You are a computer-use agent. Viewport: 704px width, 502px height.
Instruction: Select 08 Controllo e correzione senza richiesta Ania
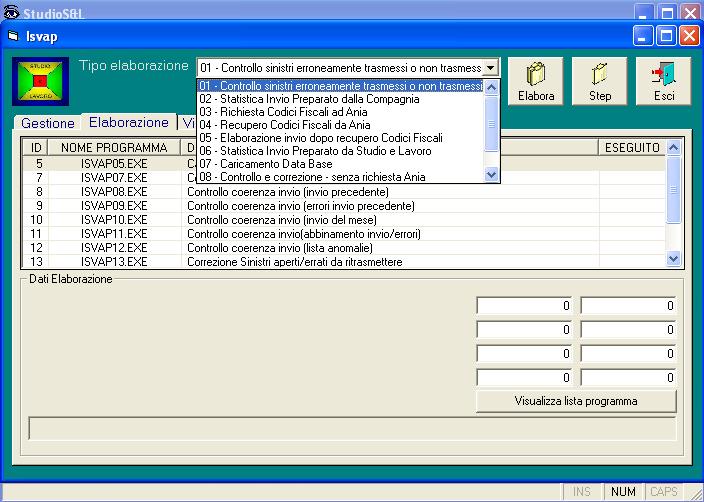click(x=341, y=177)
